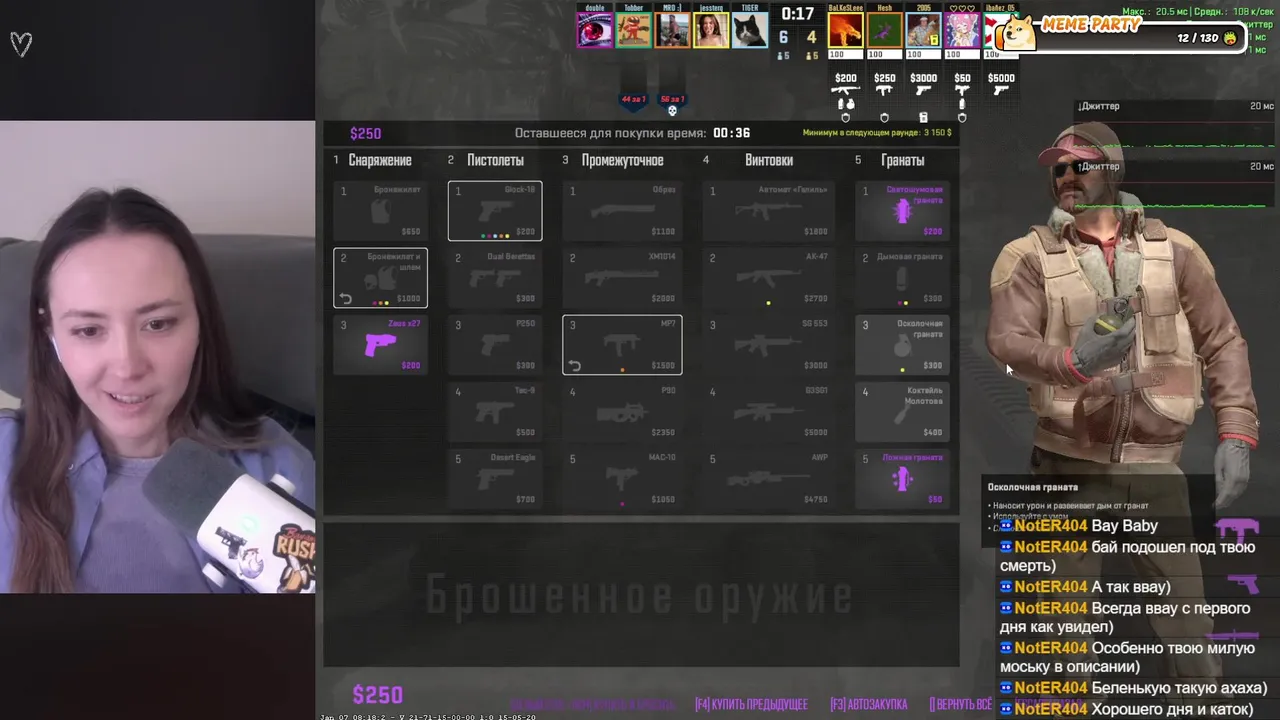Click the Осколочная граната tooltip title
The height and width of the screenshot is (720, 1280).
[1033, 487]
